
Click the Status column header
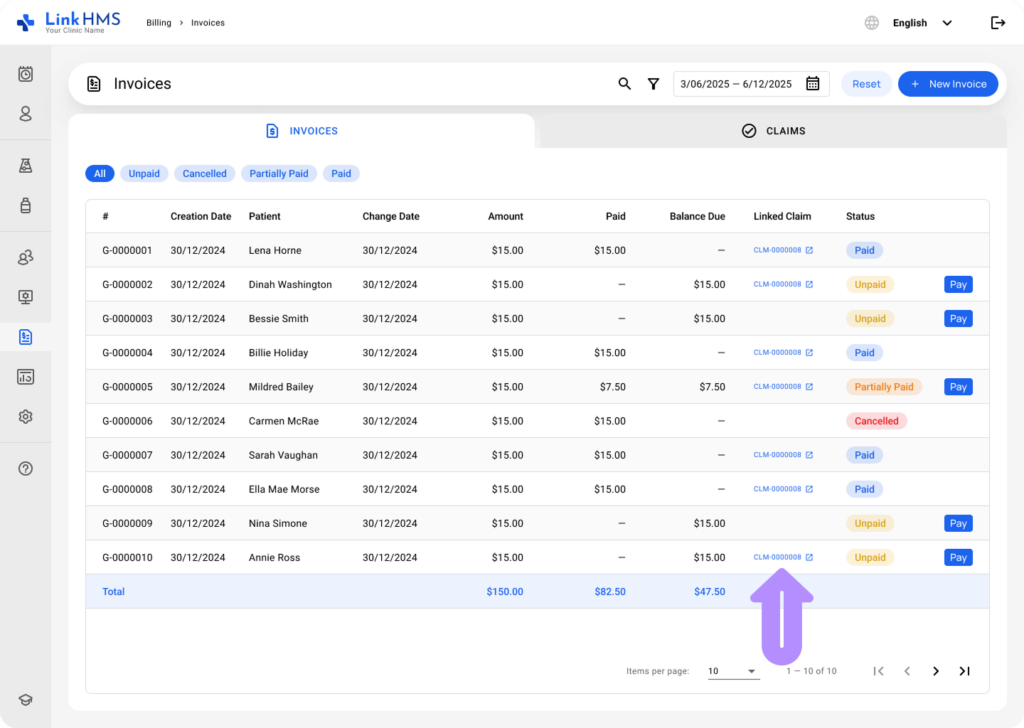coord(860,216)
